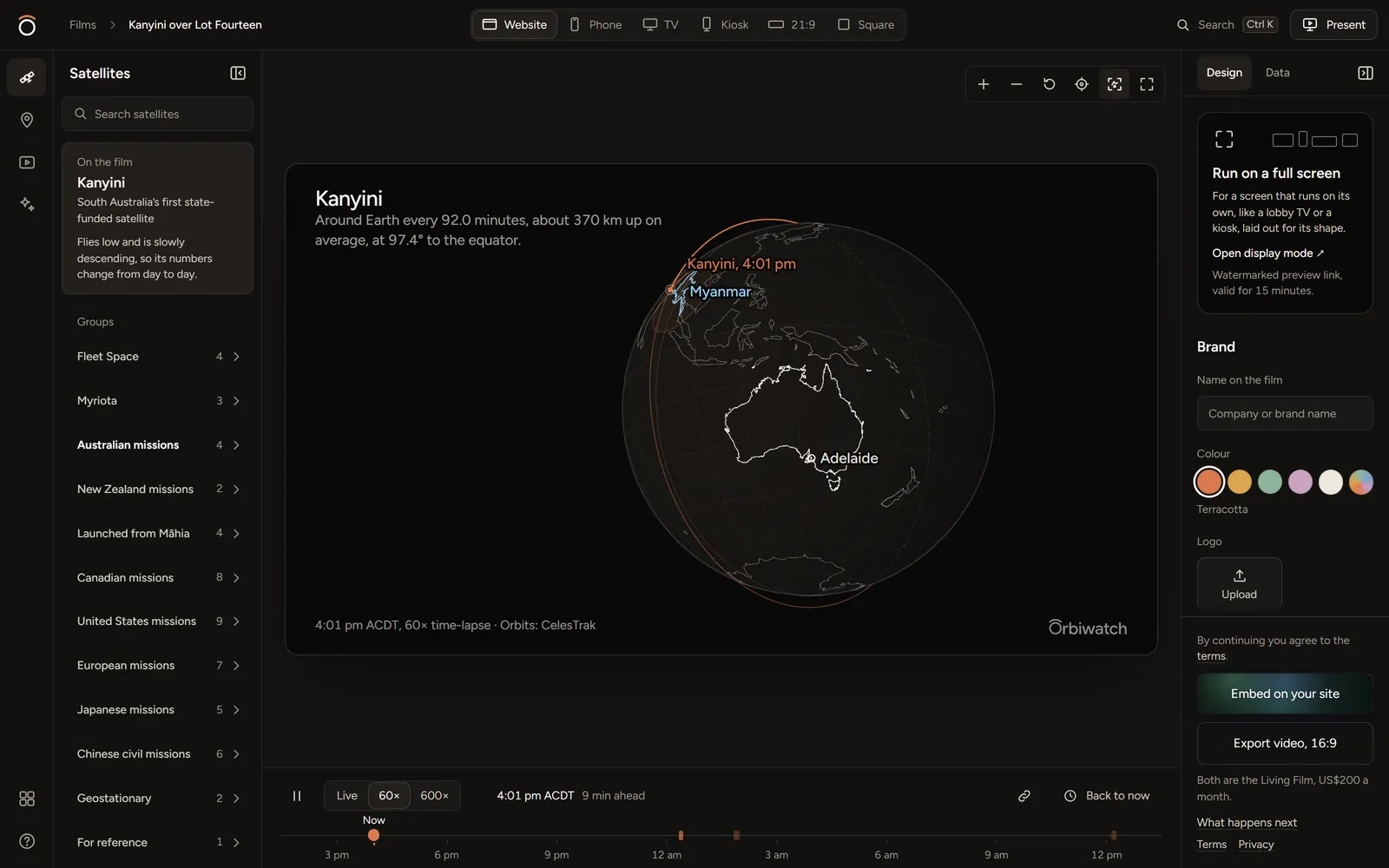Collapse the Satellites panel
Screen dimensions: 1389x868
coord(238,73)
